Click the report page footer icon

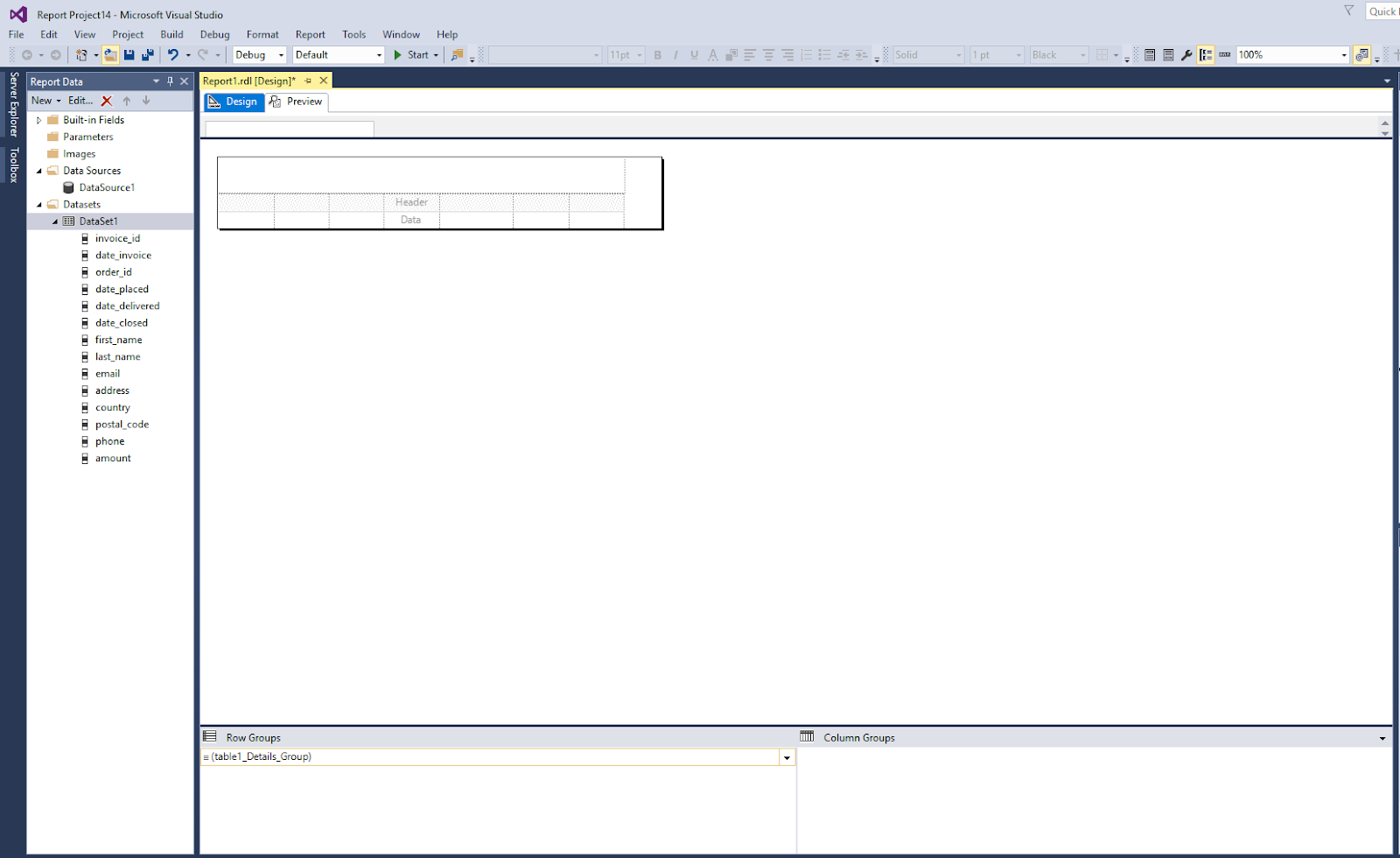[1168, 55]
